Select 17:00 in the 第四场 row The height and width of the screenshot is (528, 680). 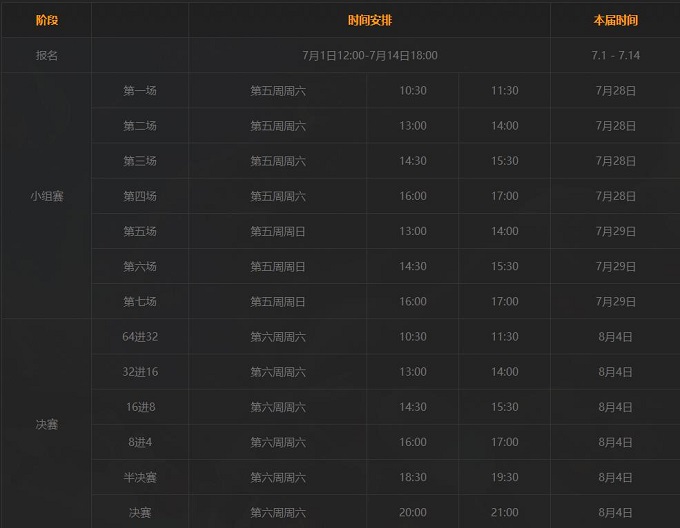click(505, 196)
